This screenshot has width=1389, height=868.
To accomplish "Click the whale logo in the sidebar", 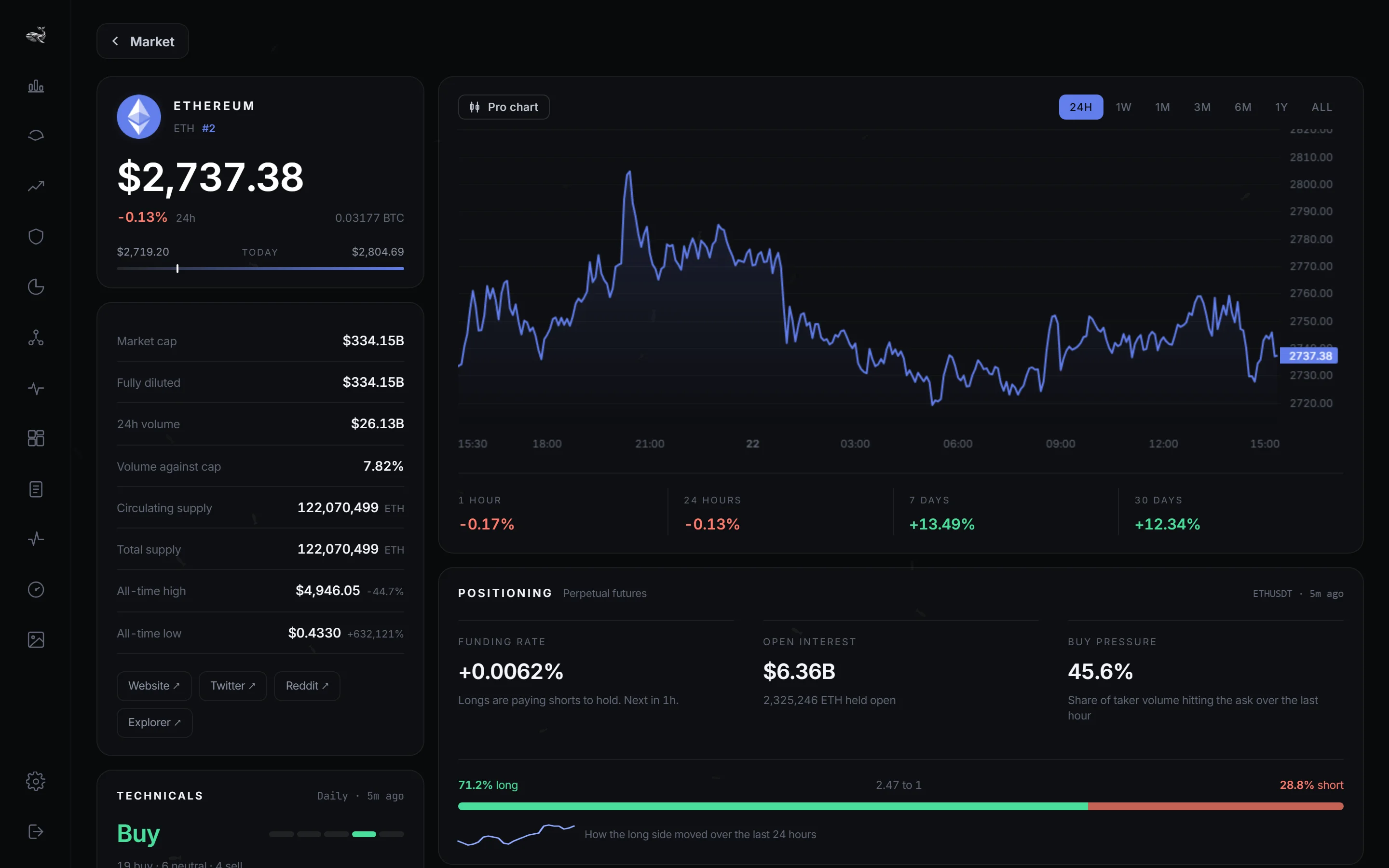I will pos(36,35).
